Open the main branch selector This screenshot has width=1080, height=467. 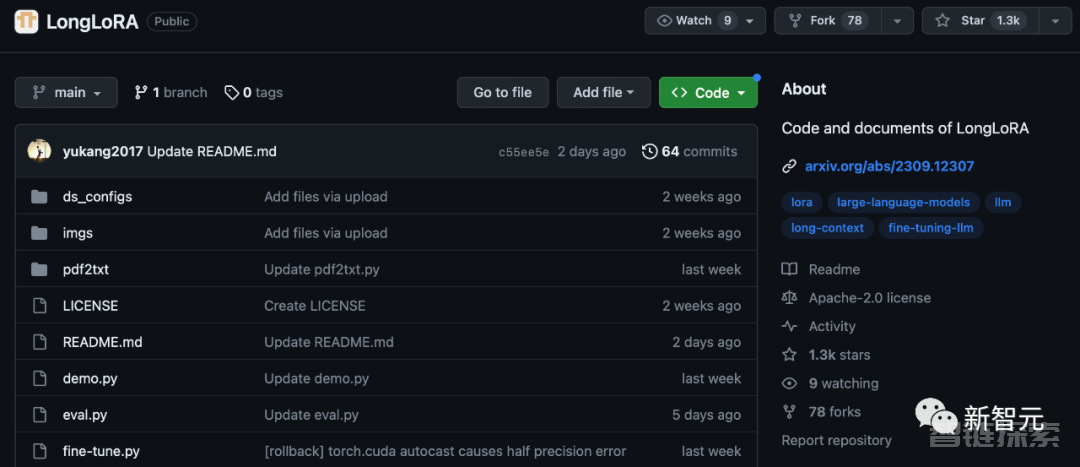66,92
